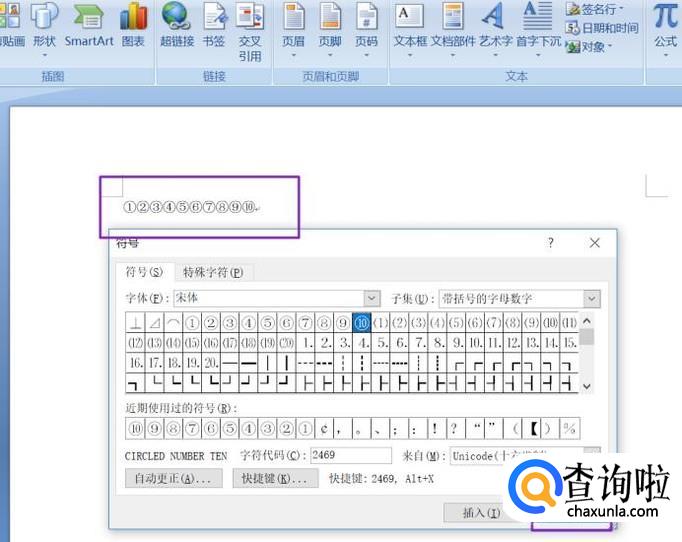The width and height of the screenshot is (682, 542).
Task: Click the 公式 dropdown arrow
Action: pos(665,55)
